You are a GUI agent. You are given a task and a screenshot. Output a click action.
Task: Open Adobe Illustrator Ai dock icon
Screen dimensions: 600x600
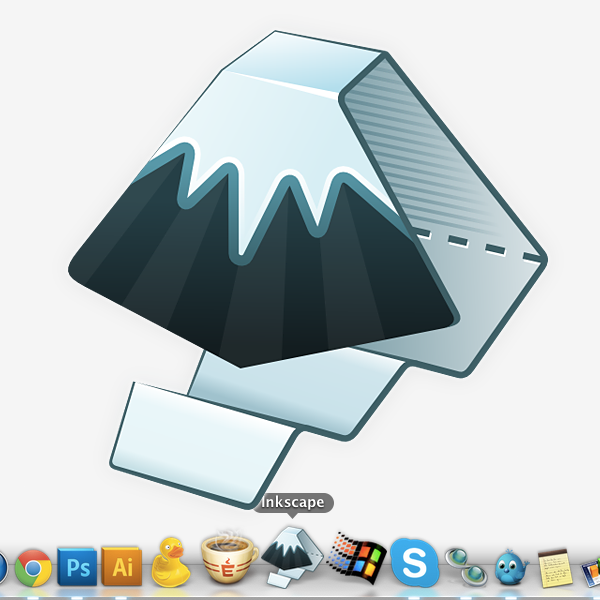click(x=122, y=566)
